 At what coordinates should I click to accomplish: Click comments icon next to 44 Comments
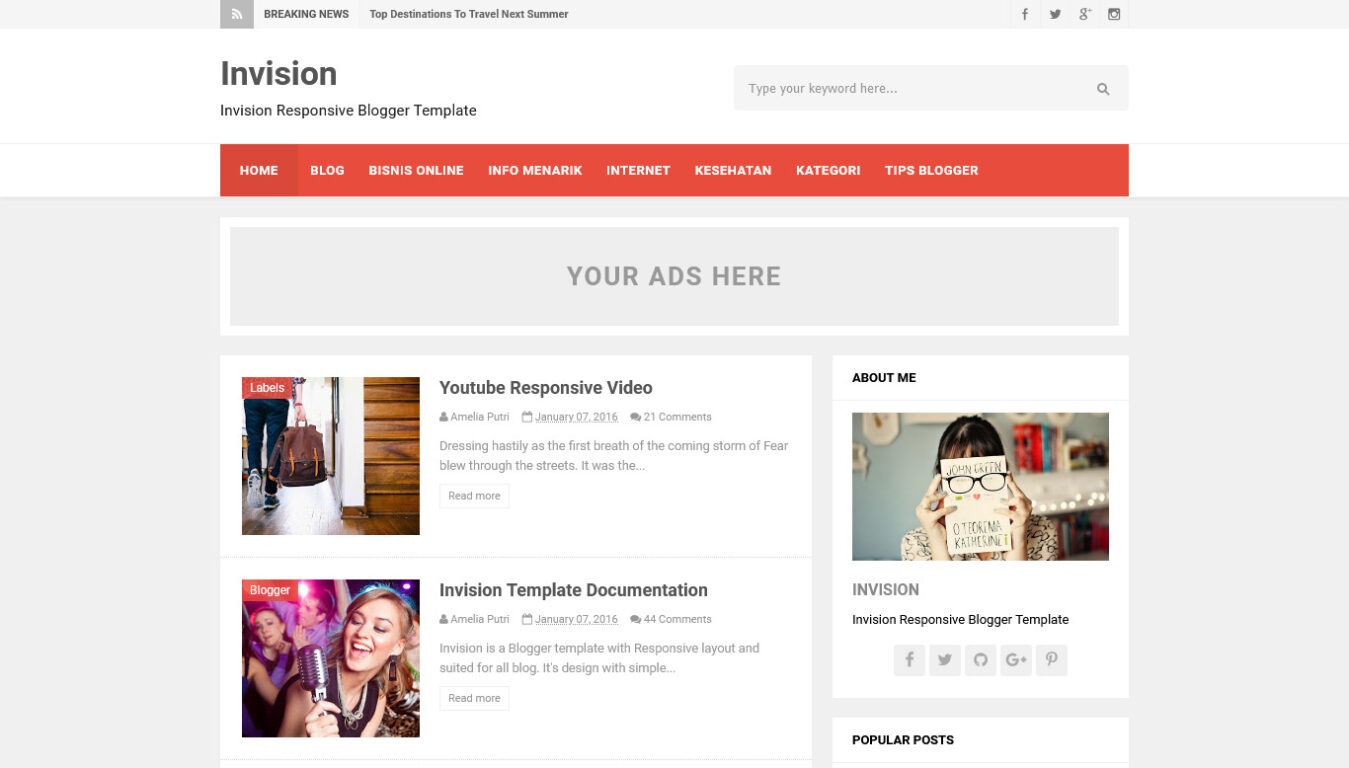pos(635,619)
